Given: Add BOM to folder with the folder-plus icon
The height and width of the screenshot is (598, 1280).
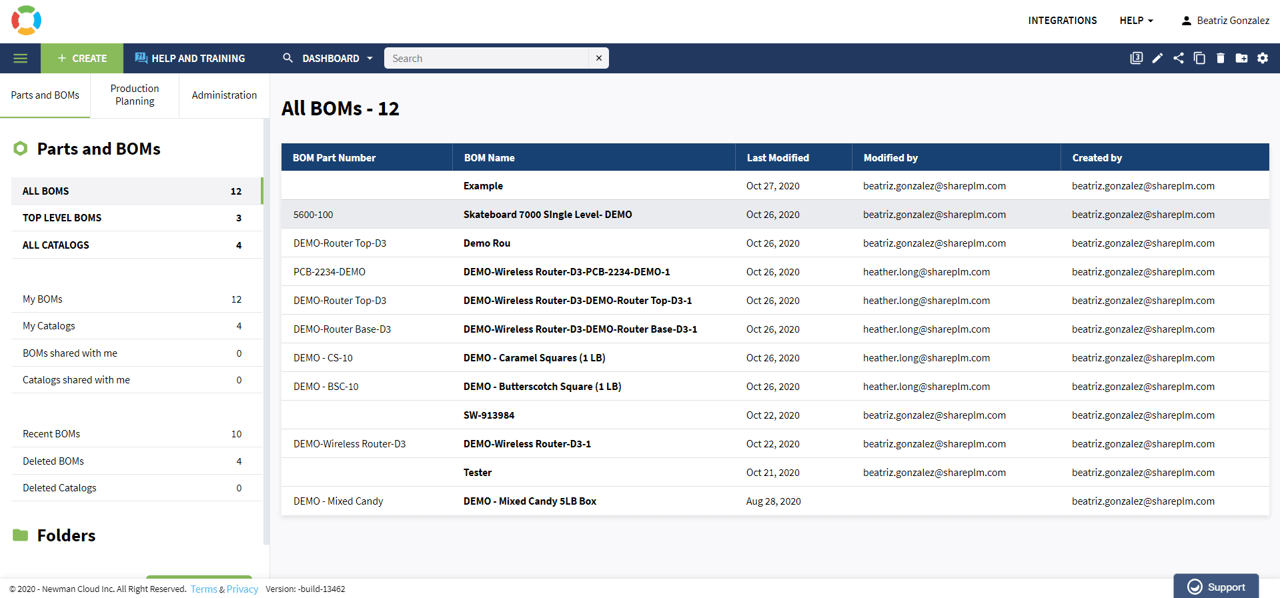Looking at the screenshot, I should click(x=1241, y=58).
